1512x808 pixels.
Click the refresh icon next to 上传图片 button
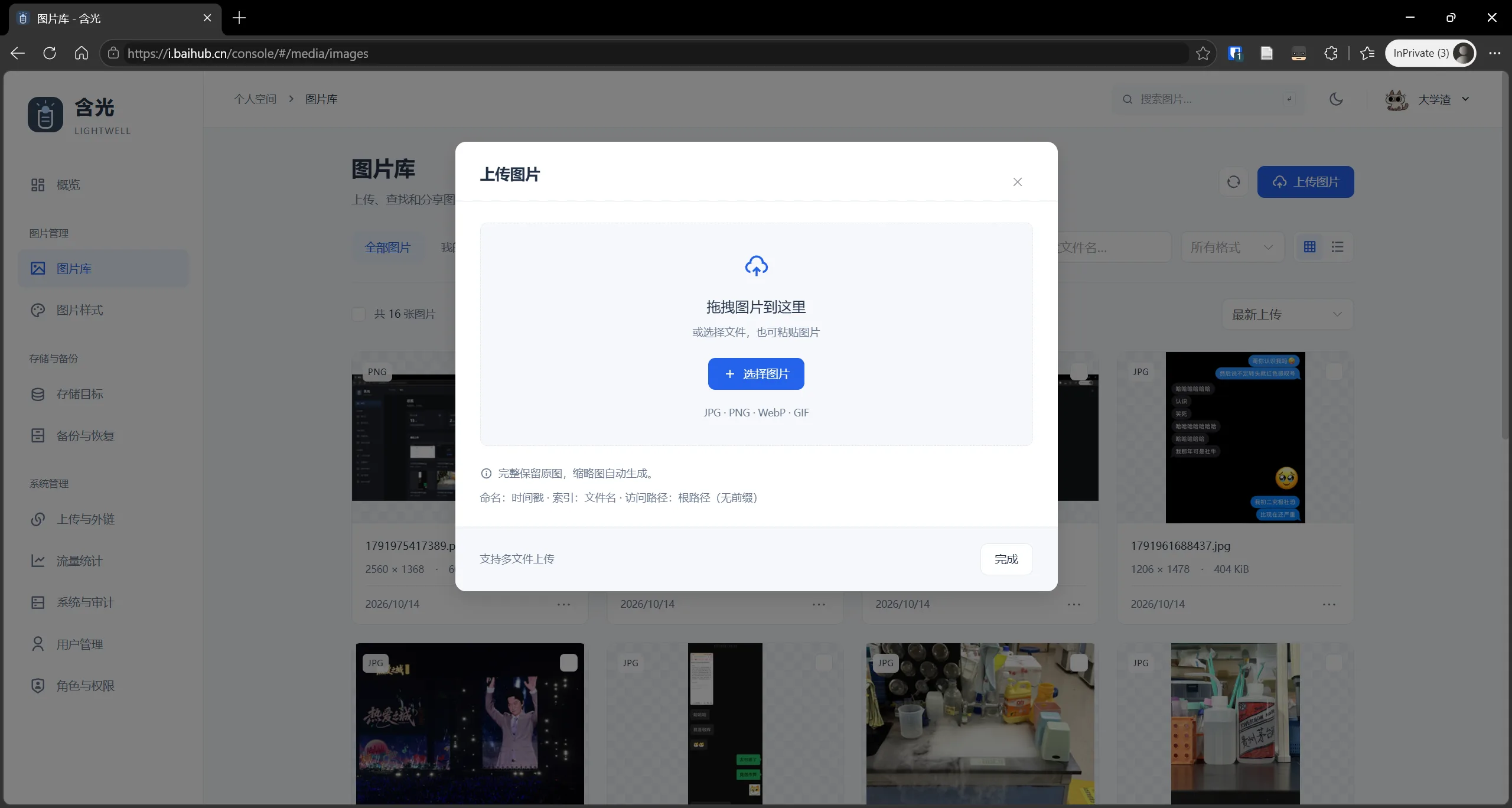point(1233,182)
